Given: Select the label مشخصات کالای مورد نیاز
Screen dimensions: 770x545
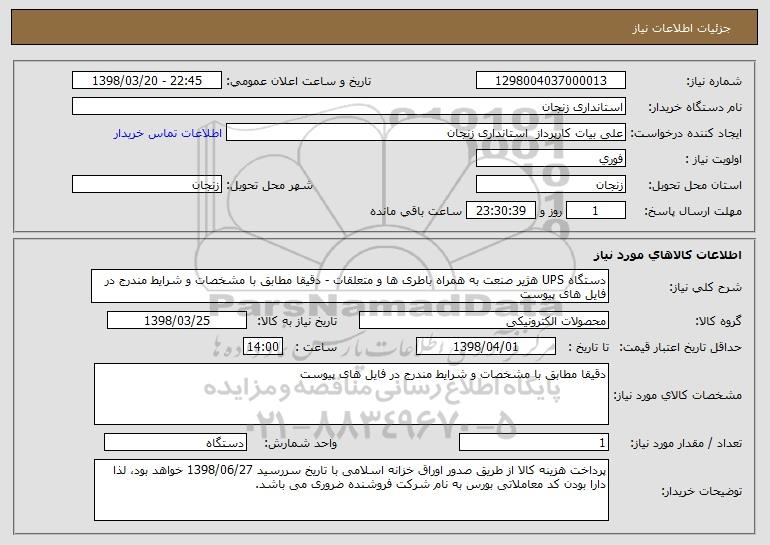Looking at the screenshot, I should pos(678,395).
